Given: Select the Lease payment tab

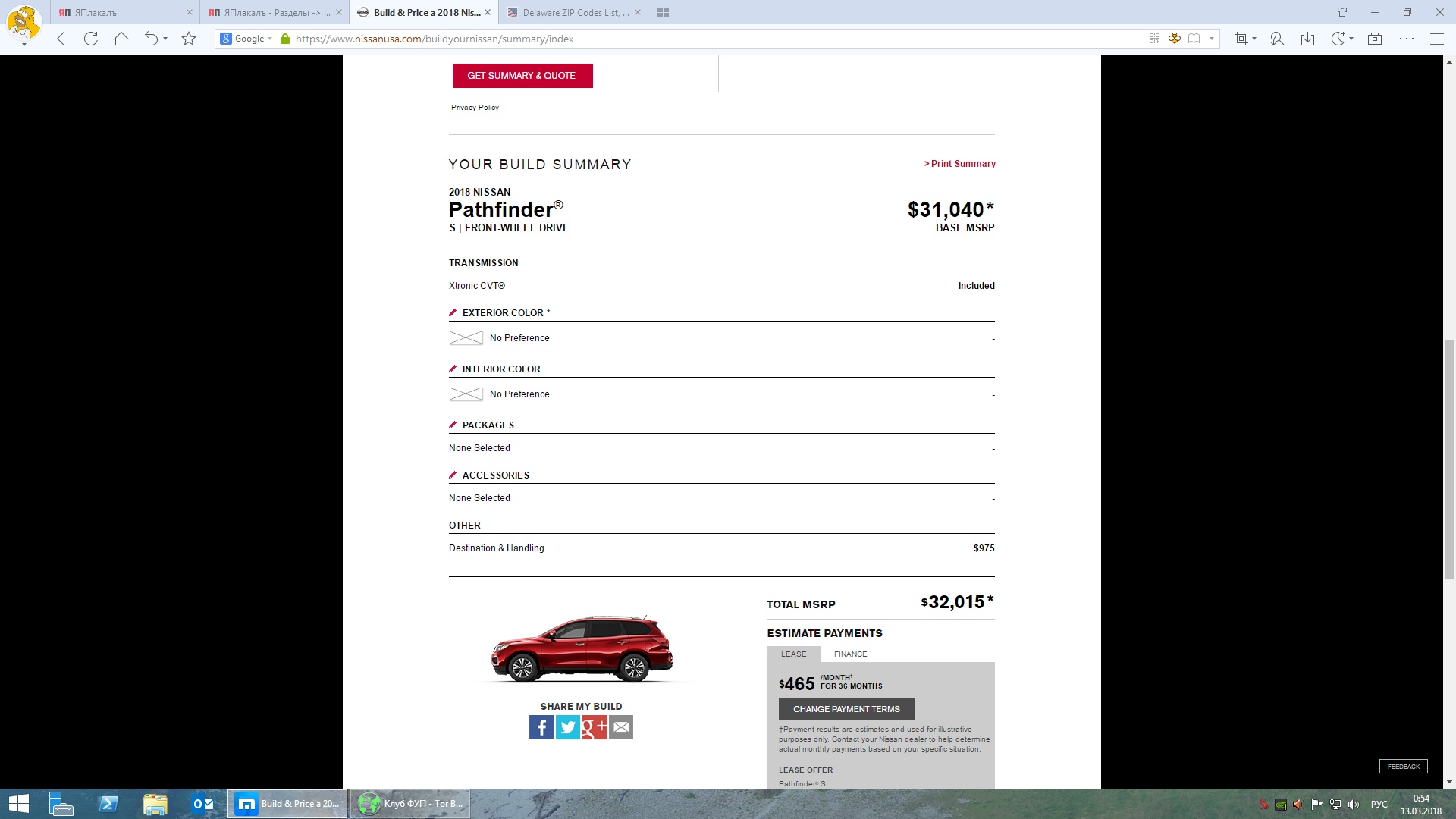Looking at the screenshot, I should [x=794, y=654].
